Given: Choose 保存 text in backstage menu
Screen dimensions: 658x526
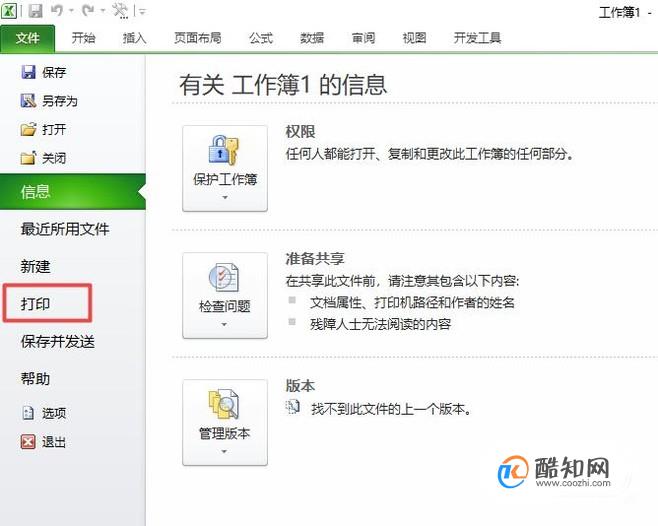Looking at the screenshot, I should 54,72.
